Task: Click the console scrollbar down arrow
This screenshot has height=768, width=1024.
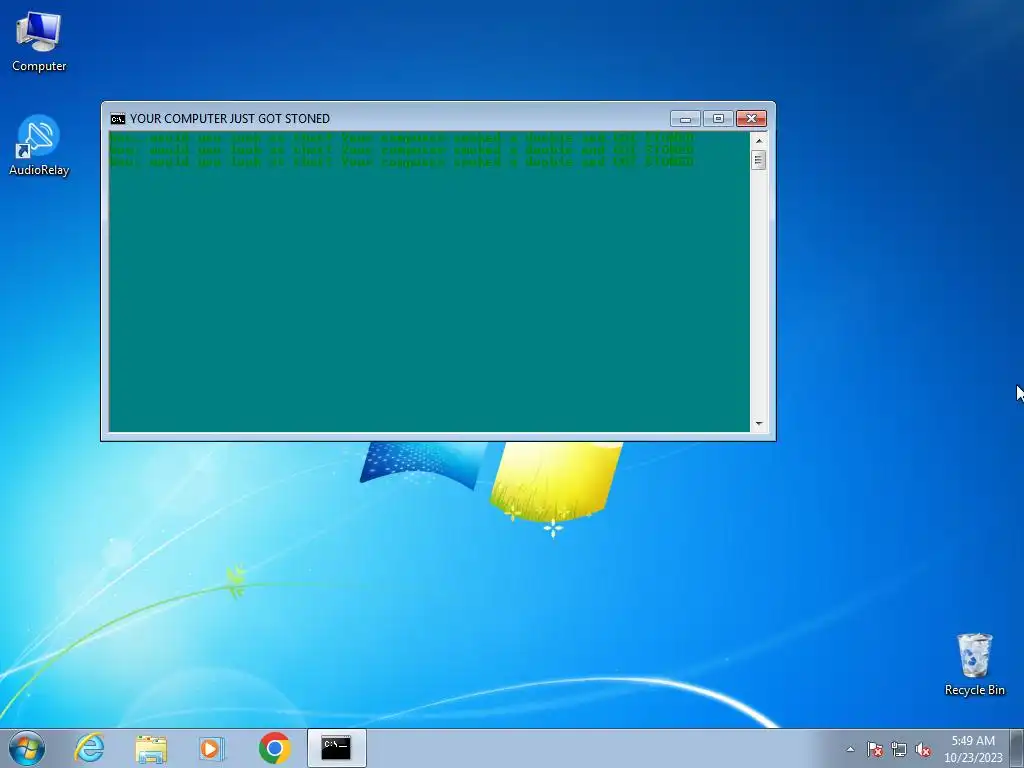Action: 758,424
